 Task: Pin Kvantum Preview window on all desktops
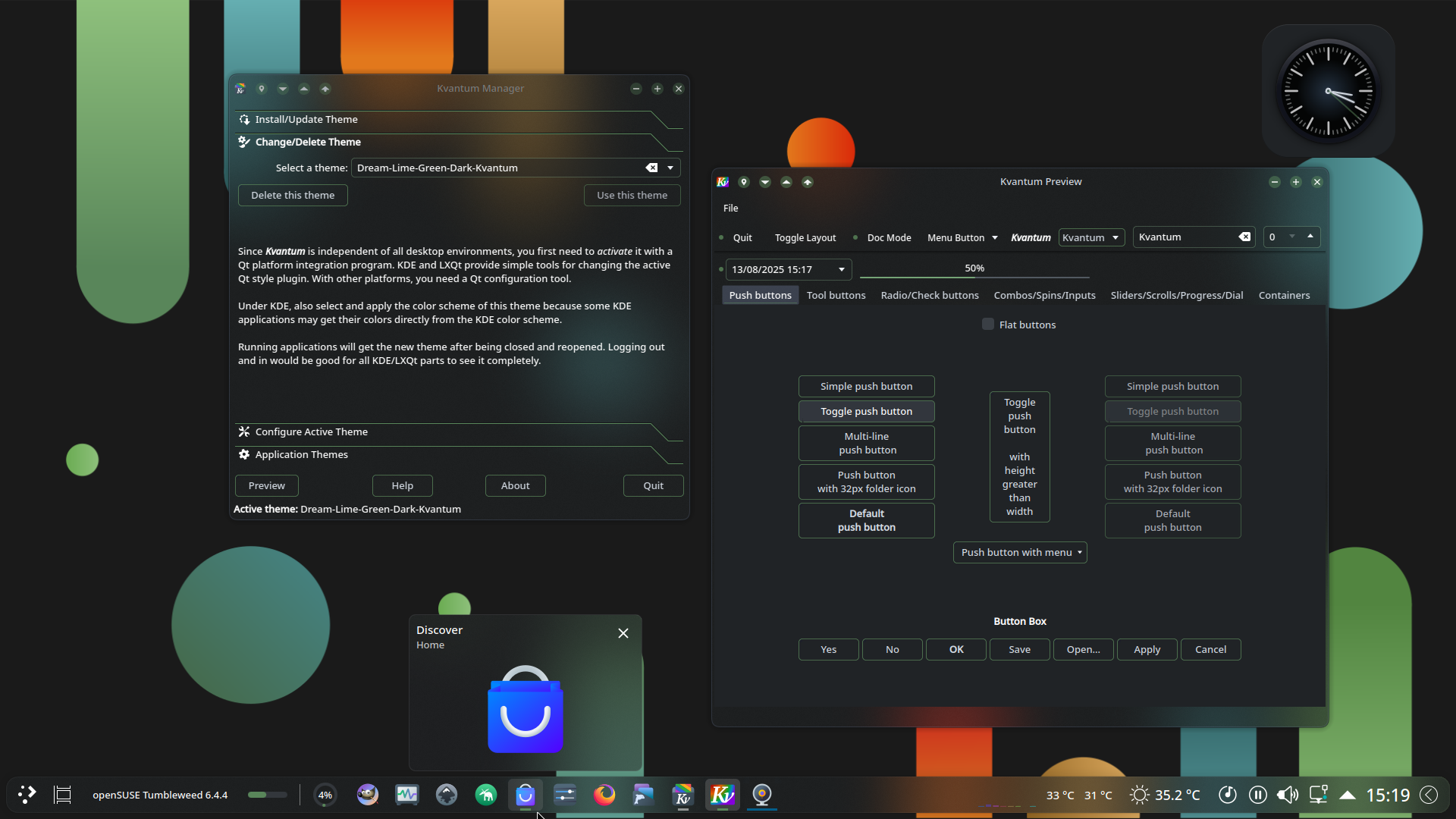pyautogui.click(x=744, y=182)
